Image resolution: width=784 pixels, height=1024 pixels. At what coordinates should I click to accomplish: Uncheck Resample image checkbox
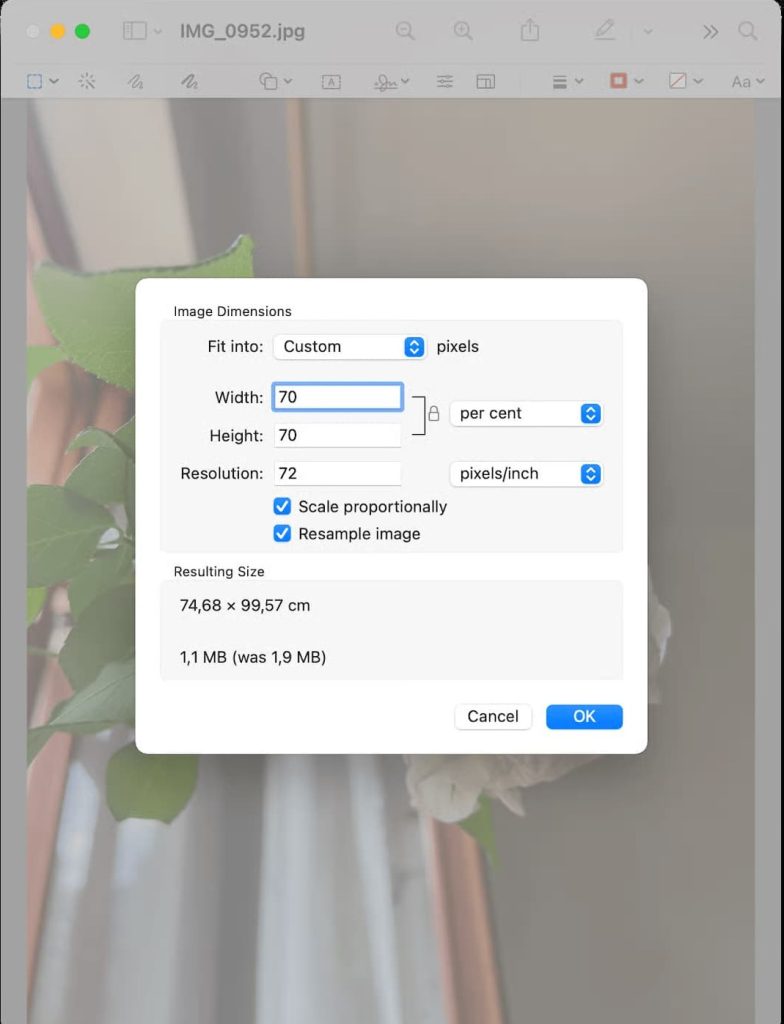(282, 534)
